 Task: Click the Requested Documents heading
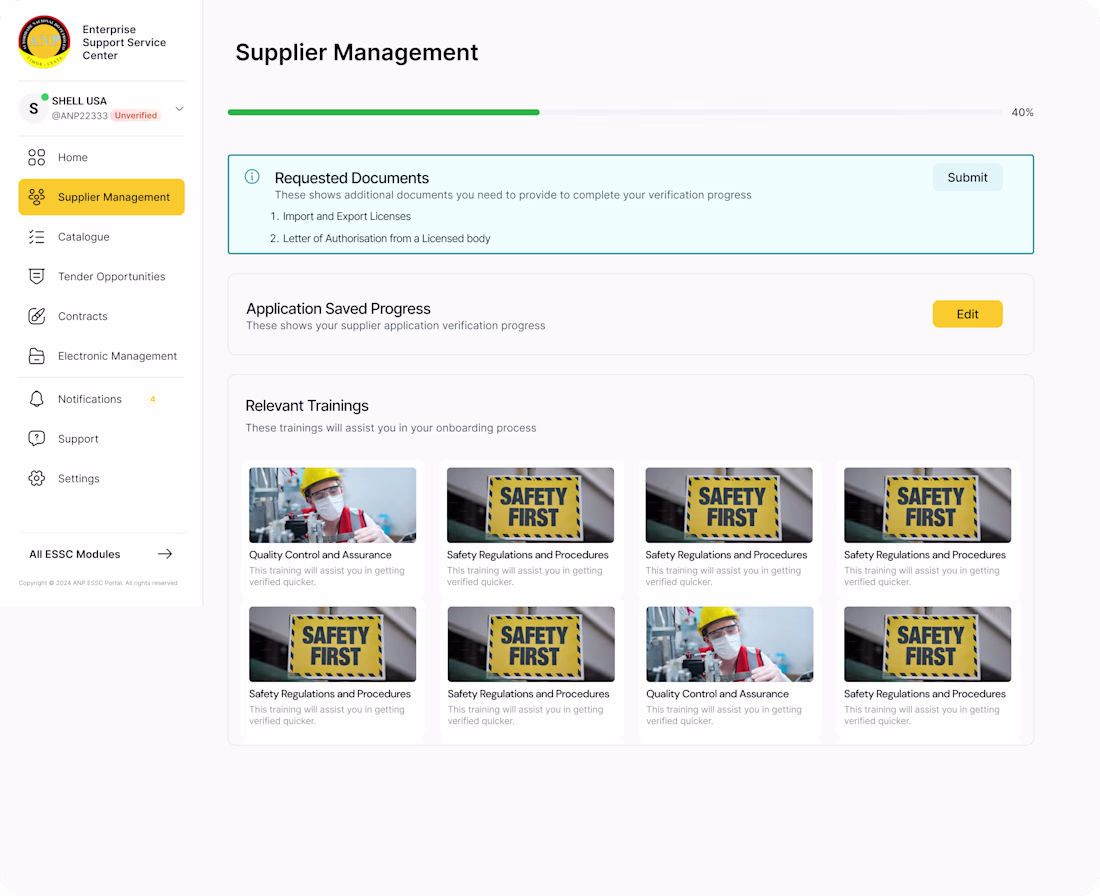point(351,178)
